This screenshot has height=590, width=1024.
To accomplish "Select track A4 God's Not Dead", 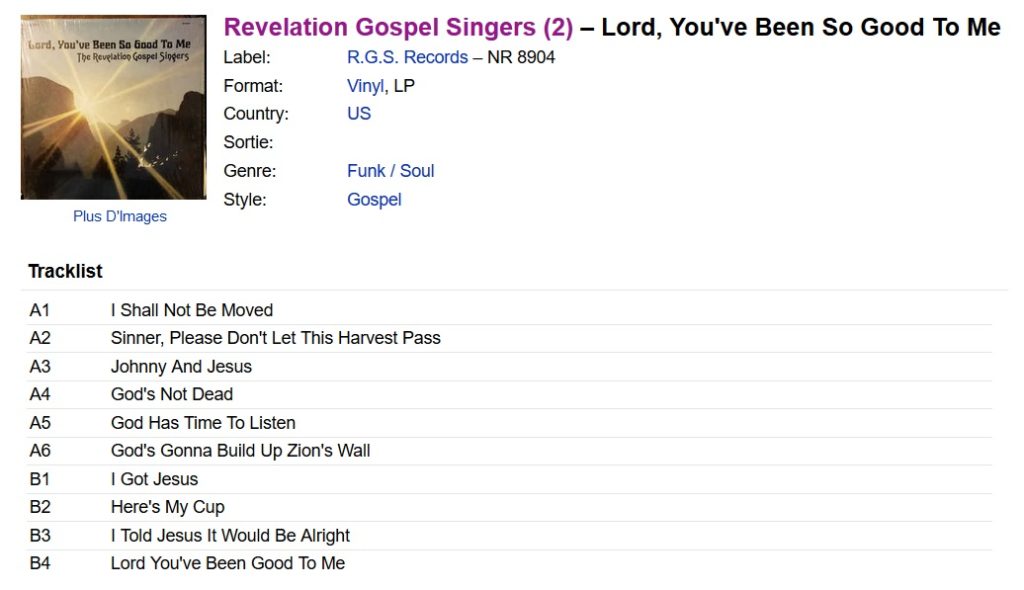I will (509, 395).
